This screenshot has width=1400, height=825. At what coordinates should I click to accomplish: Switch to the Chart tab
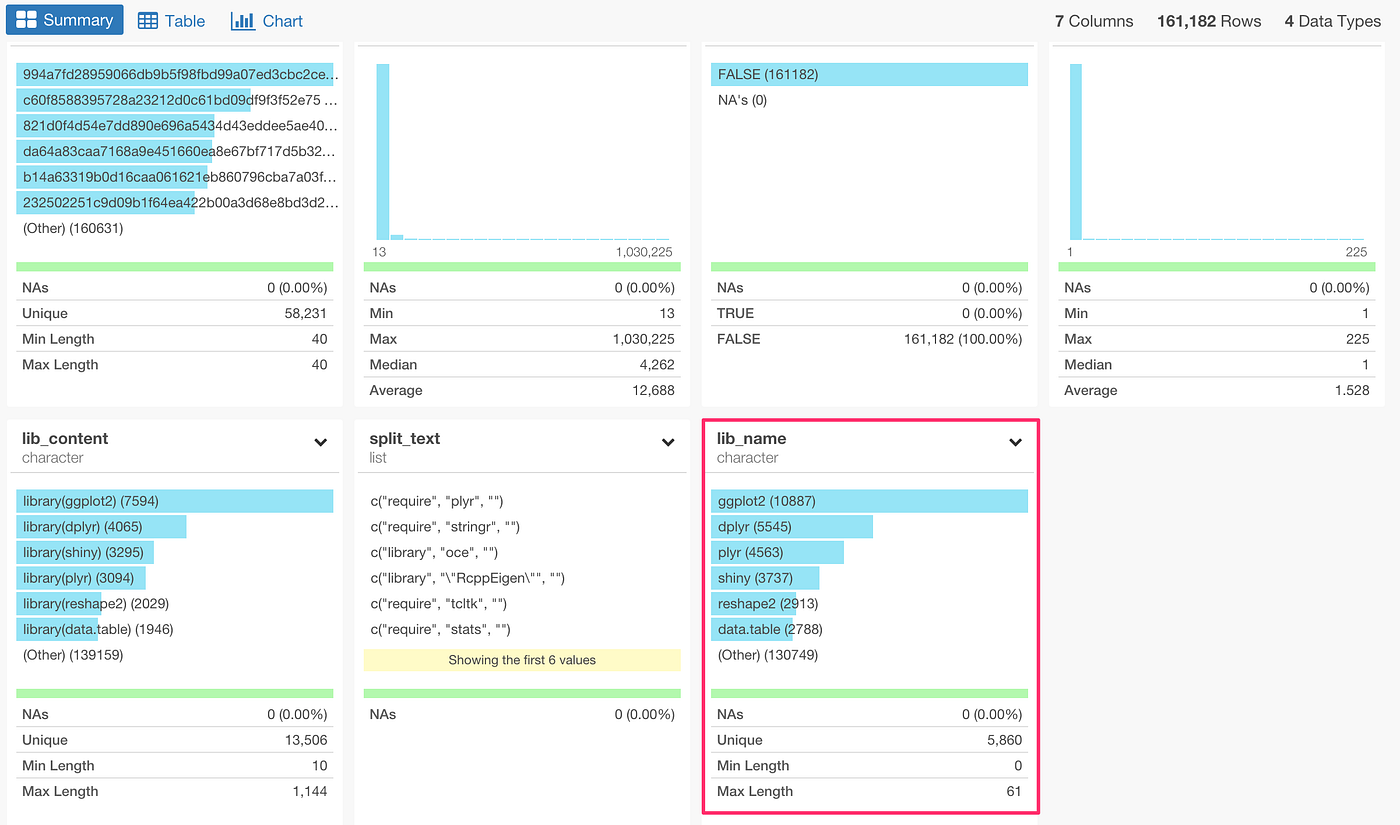(x=266, y=20)
